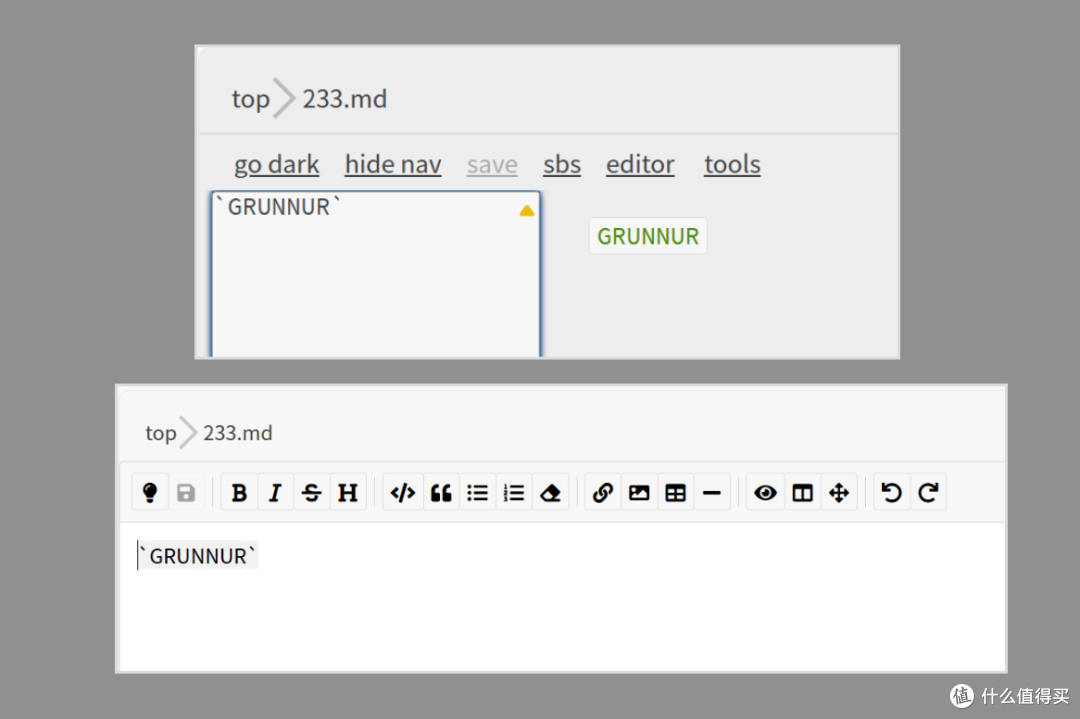The image size is (1080, 719).
Task: Insert a heading with H icon
Action: click(348, 492)
